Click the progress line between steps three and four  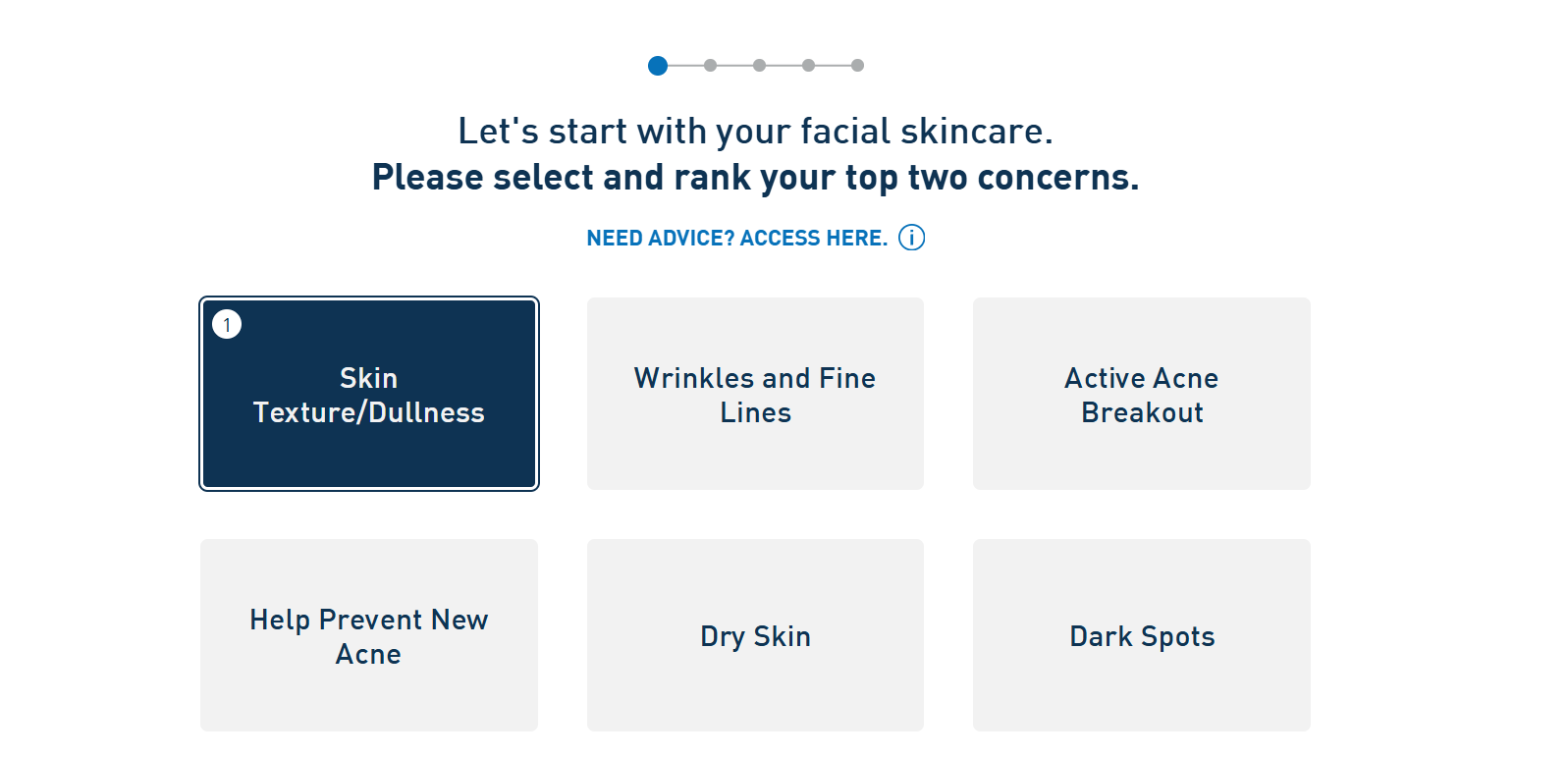[784, 66]
